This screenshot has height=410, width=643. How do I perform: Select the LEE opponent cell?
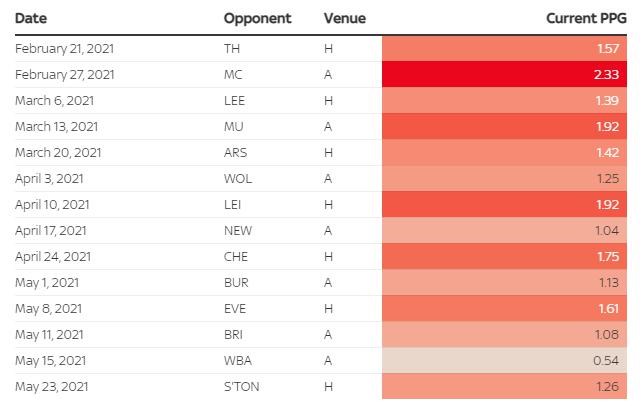point(234,100)
